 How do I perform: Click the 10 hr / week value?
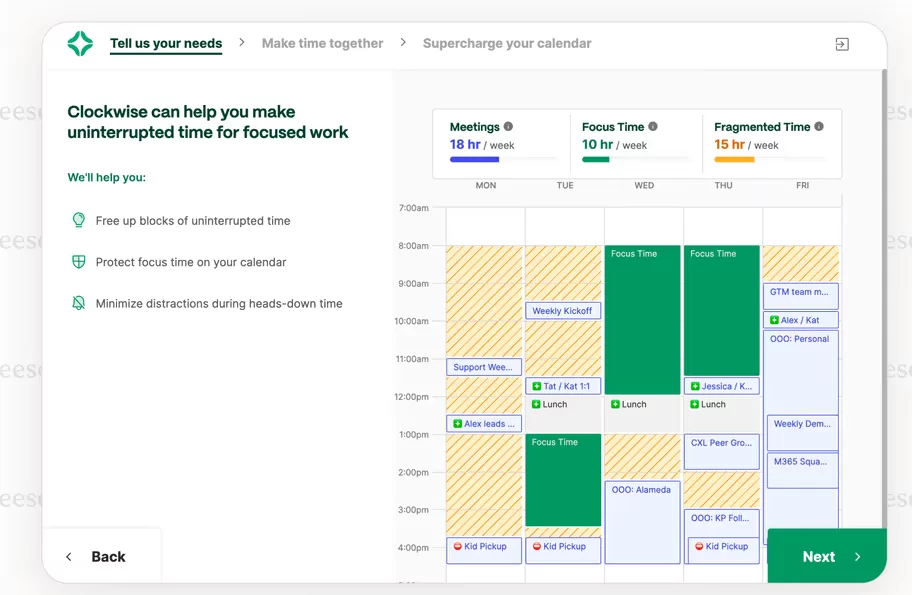614,144
